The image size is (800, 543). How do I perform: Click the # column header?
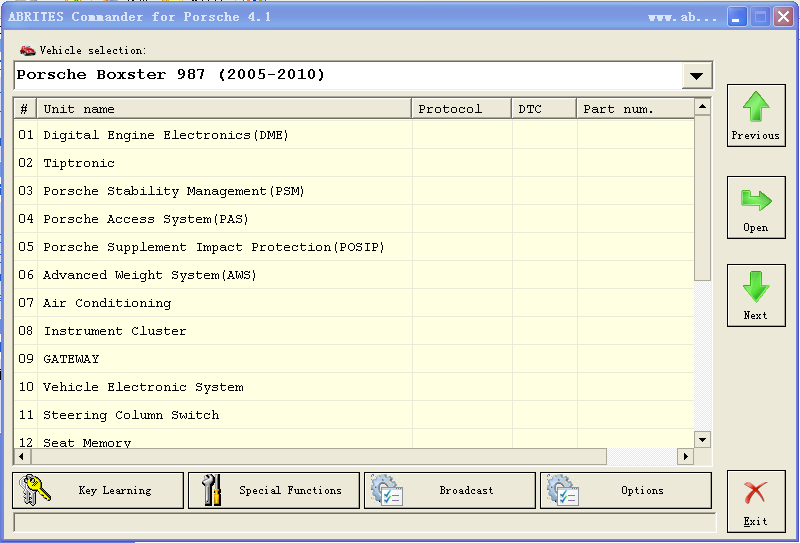pos(26,109)
